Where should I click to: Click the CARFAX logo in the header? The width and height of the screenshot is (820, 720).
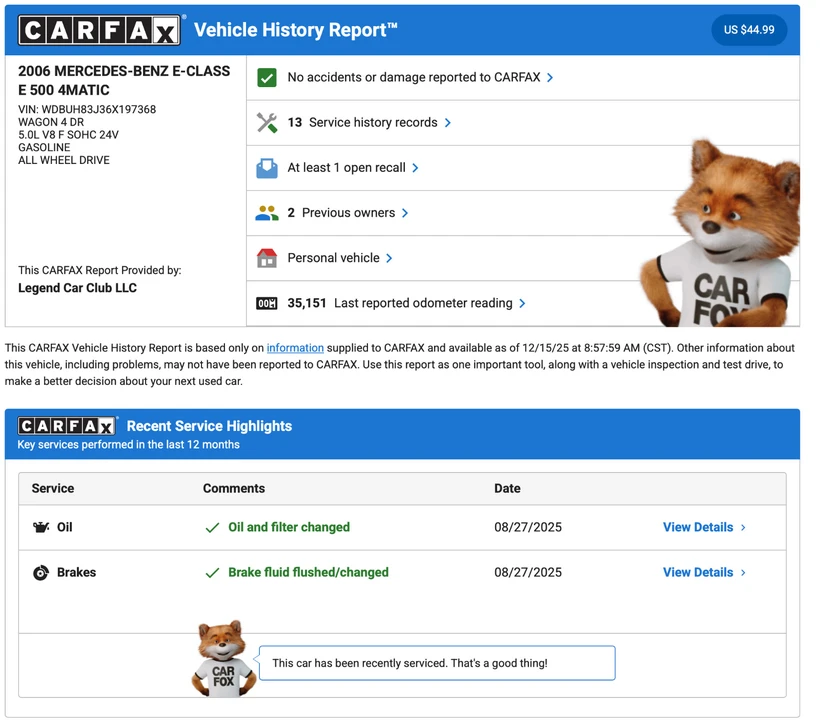(x=99, y=30)
